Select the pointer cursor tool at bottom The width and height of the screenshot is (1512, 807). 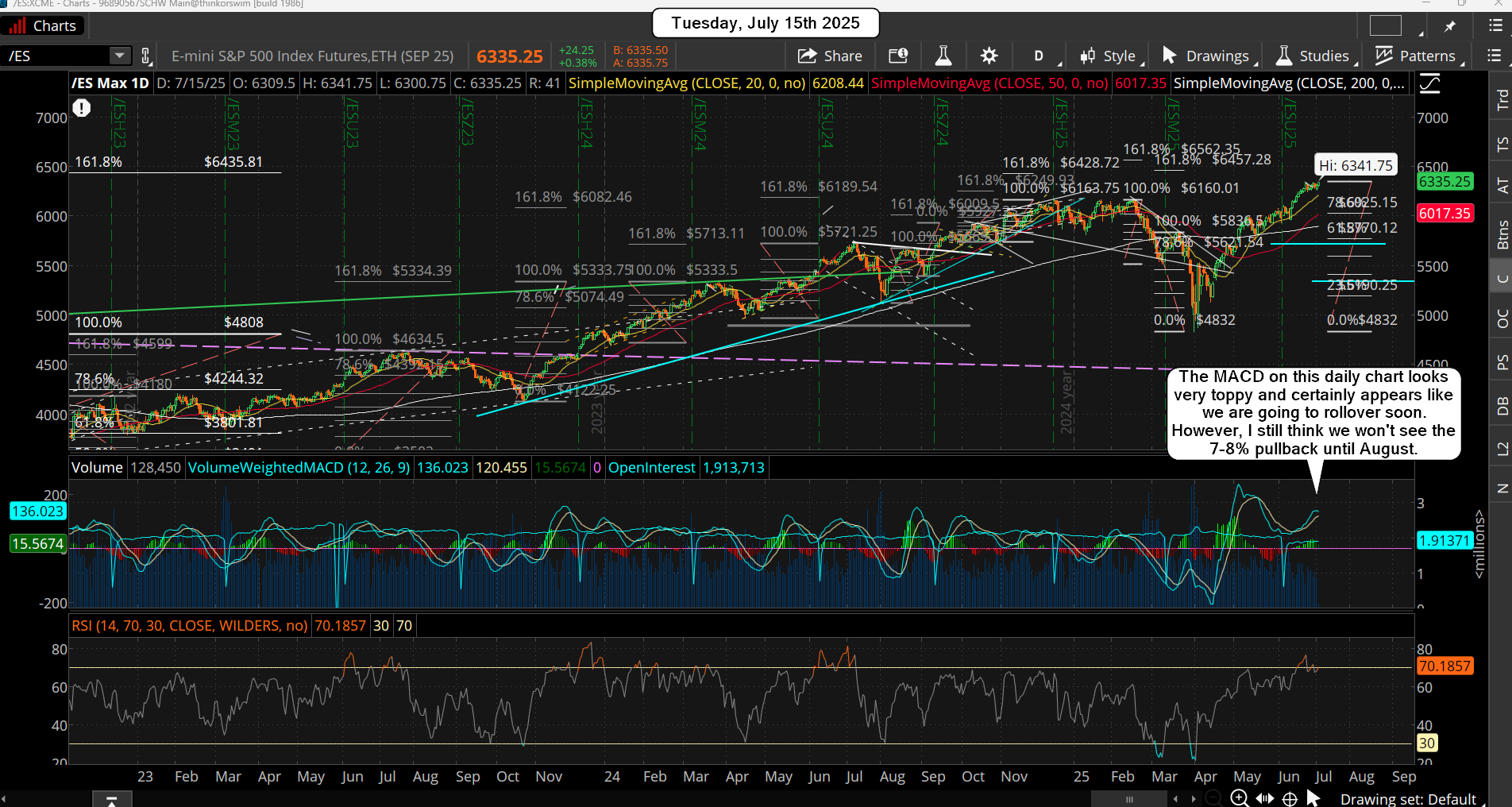(1313, 798)
